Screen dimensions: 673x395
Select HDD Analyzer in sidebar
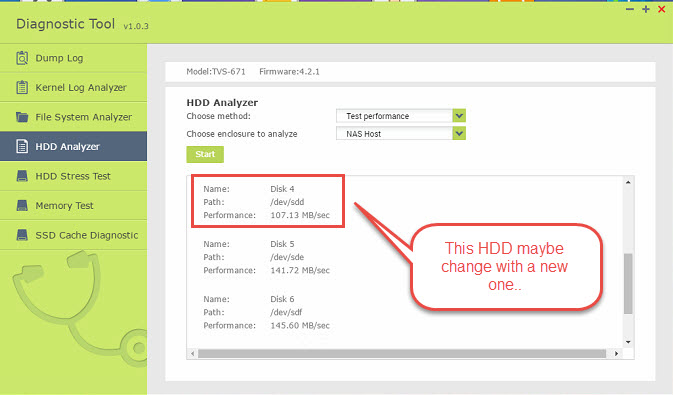[x=73, y=146]
